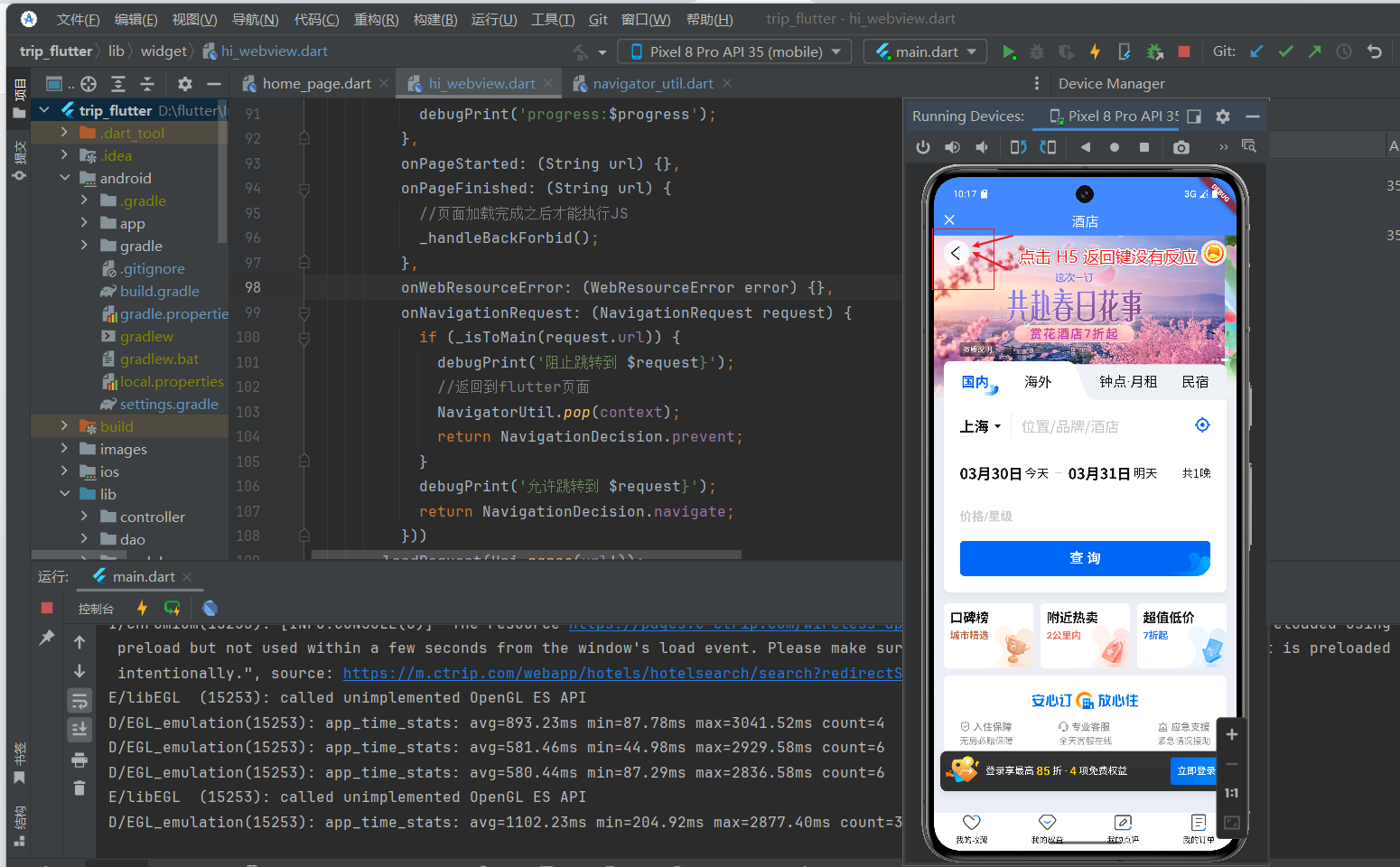Open the 文件(F) menu
Viewport: 1400px width, 867px height.
[x=78, y=19]
